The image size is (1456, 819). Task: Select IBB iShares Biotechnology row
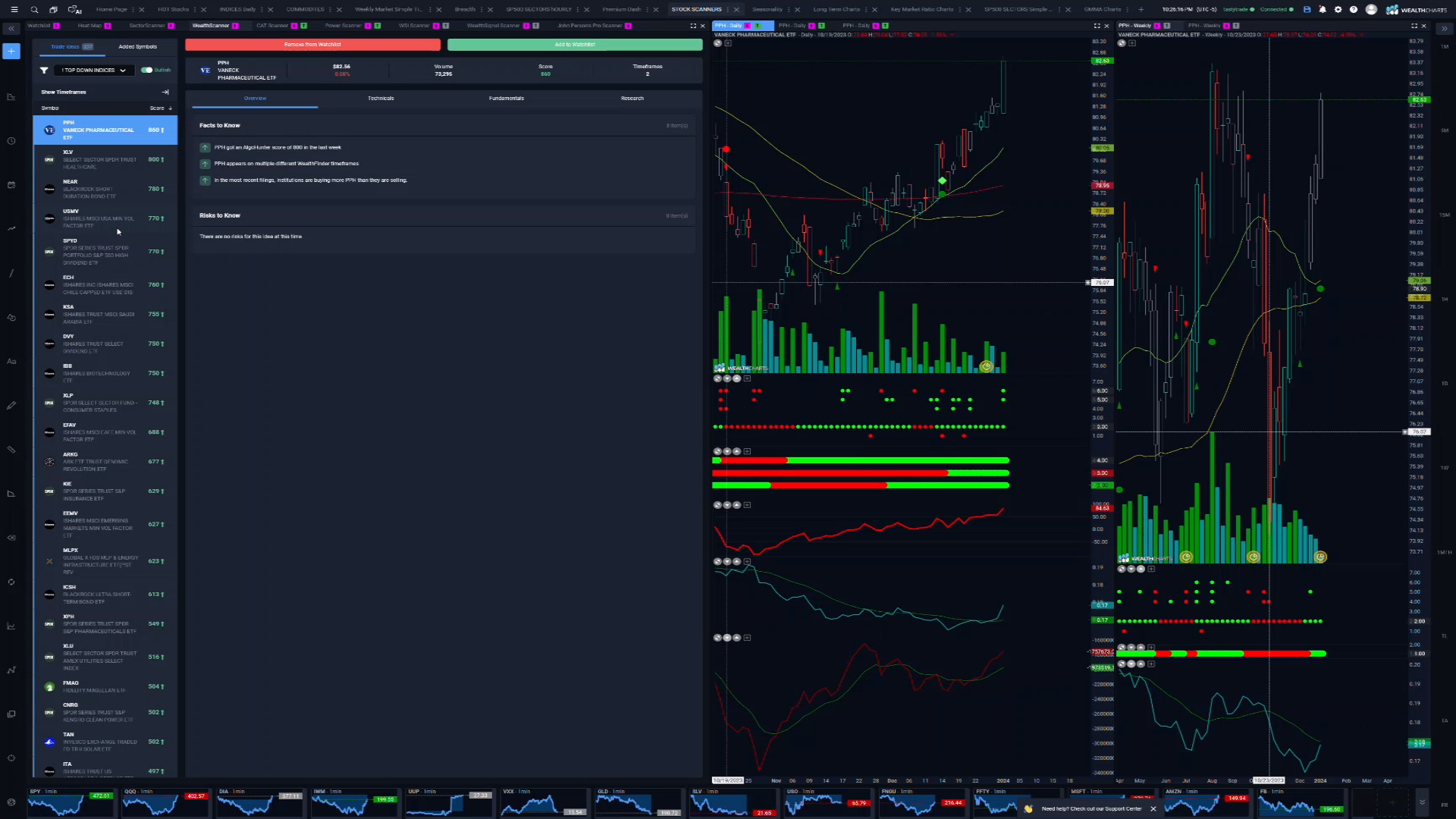pos(105,373)
